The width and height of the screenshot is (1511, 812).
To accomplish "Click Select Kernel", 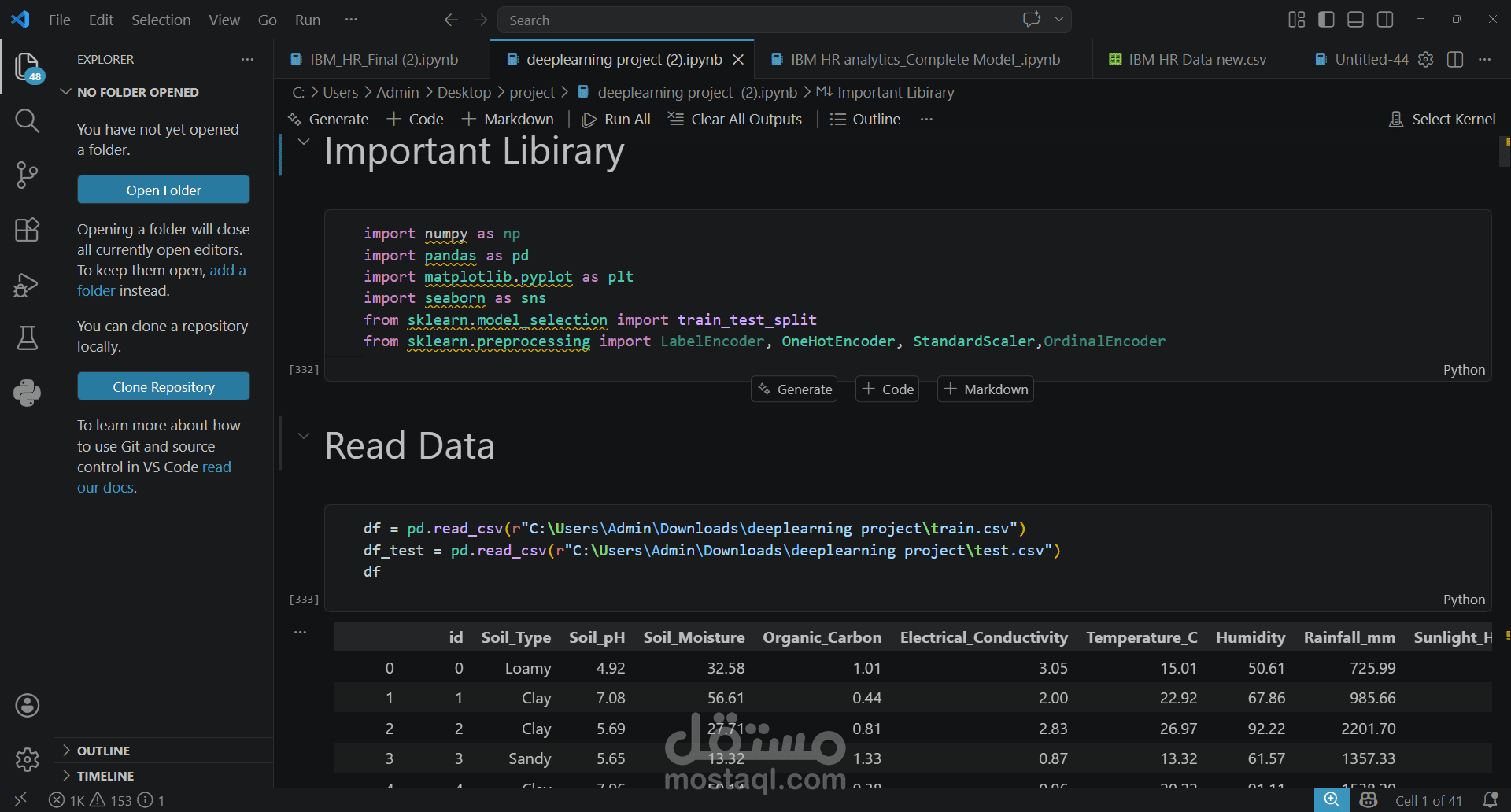I will (x=1443, y=119).
